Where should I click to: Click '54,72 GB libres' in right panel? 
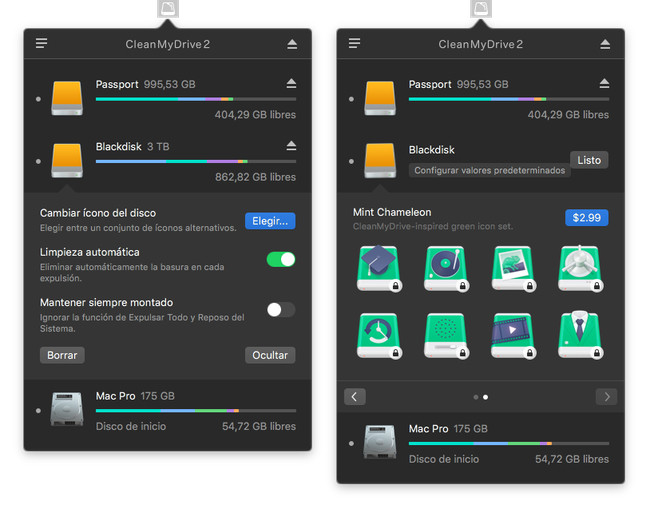(572, 459)
